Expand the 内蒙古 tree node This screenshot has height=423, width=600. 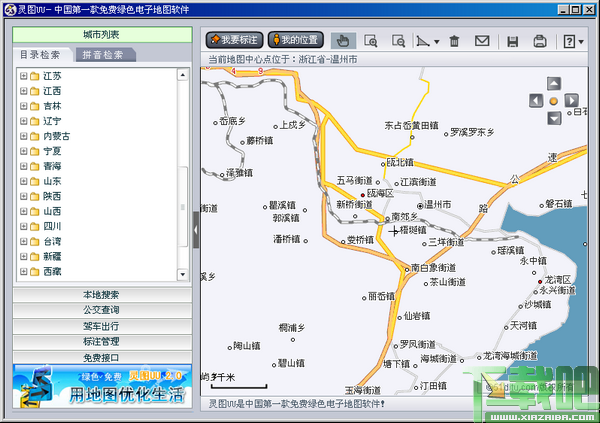(x=23, y=136)
